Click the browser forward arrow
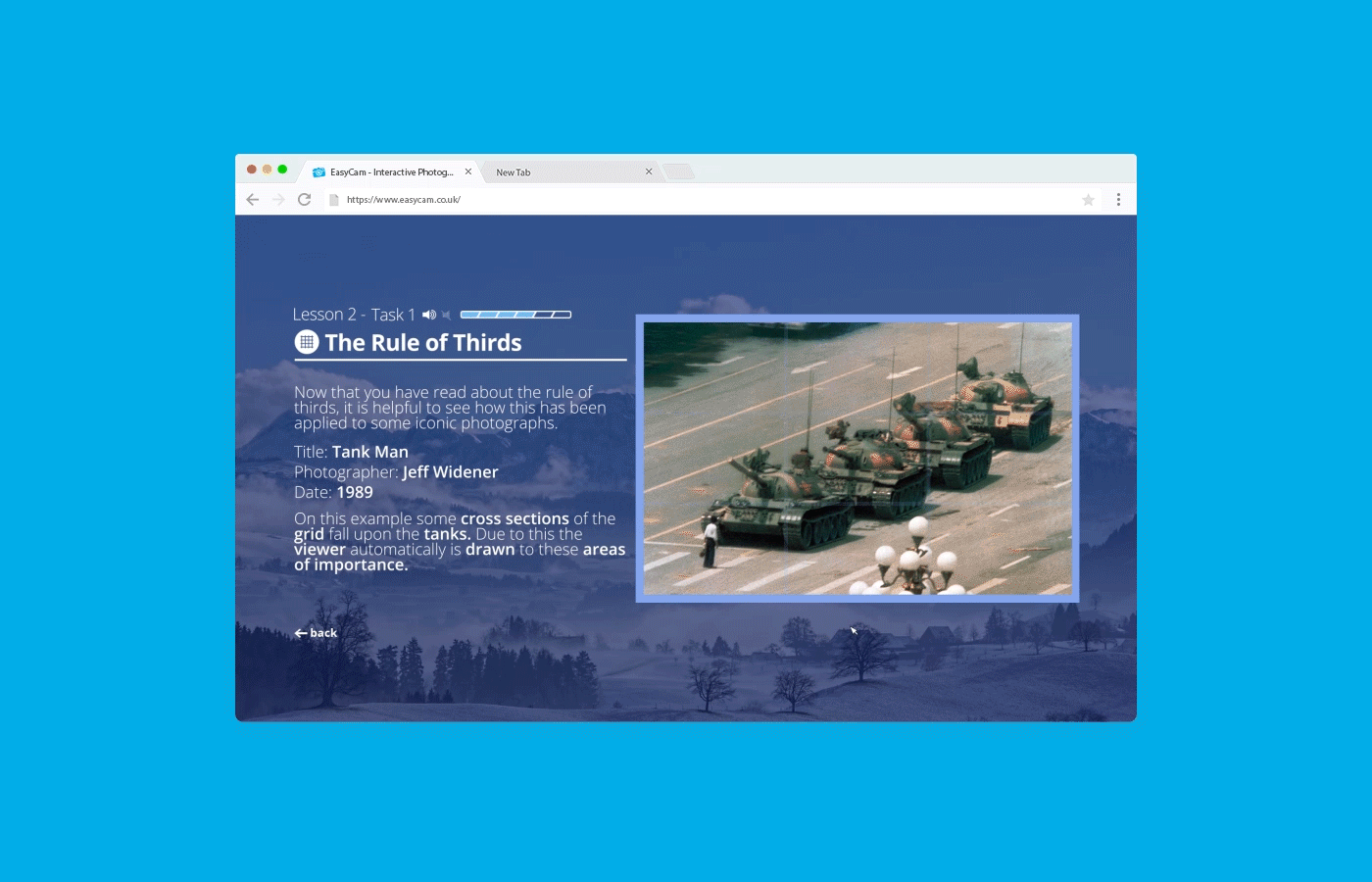1372x882 pixels. (x=278, y=200)
